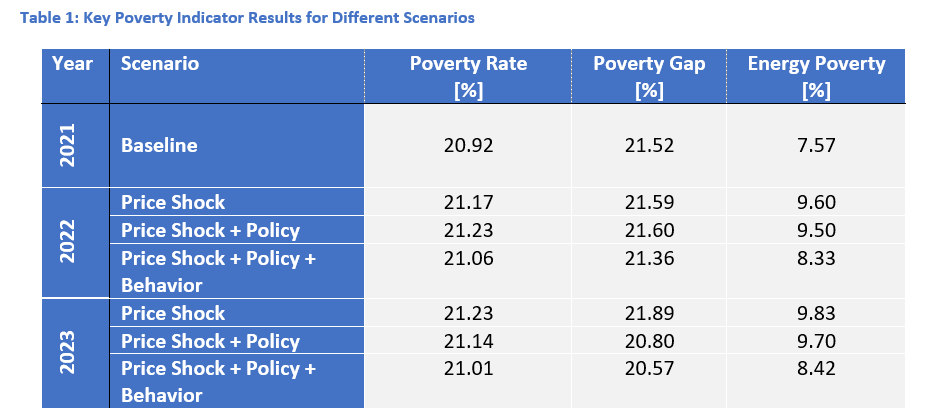
Task: Click the Baseline scenario cell
Action: coord(159,146)
